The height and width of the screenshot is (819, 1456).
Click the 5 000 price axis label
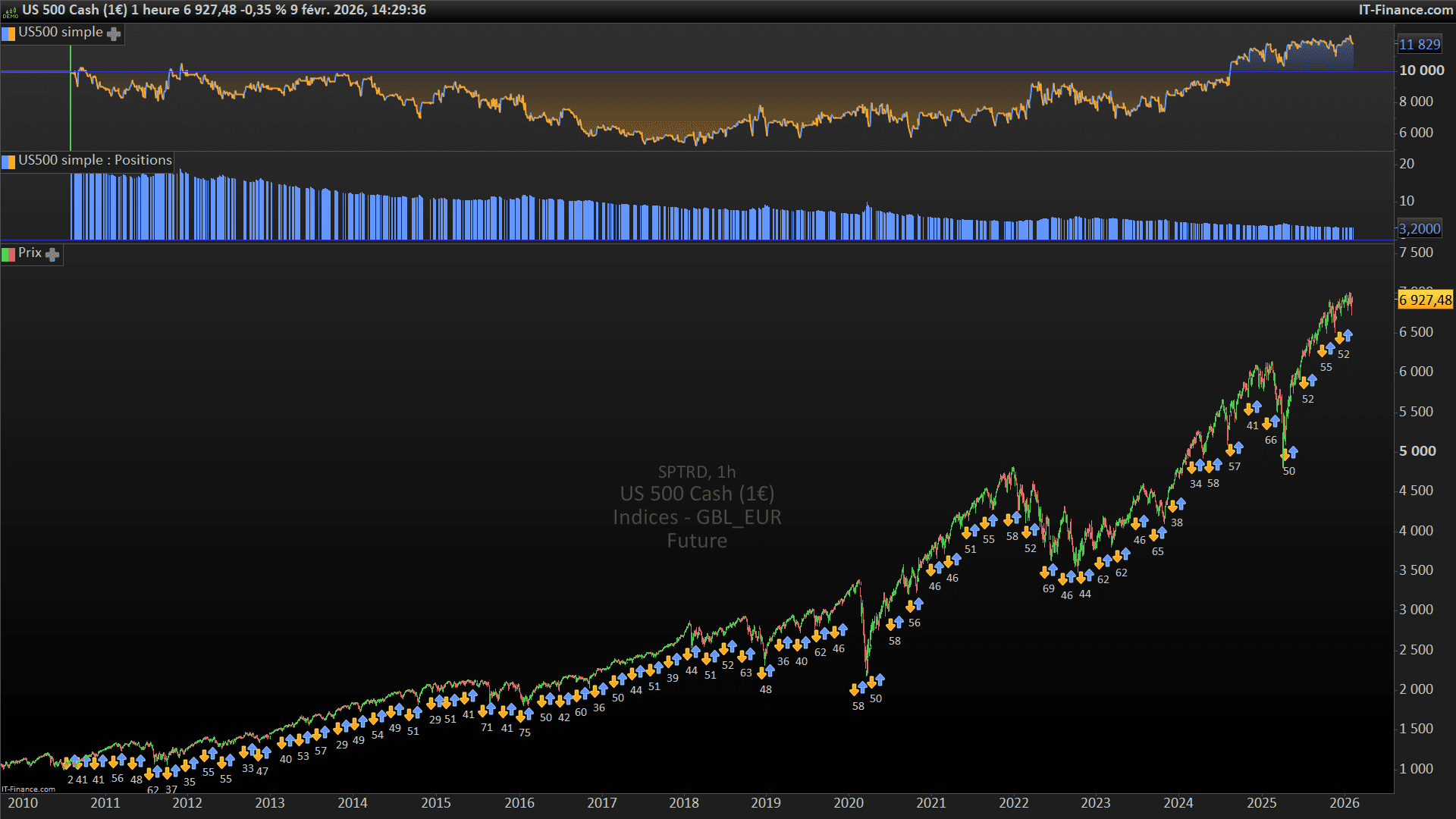(1417, 451)
